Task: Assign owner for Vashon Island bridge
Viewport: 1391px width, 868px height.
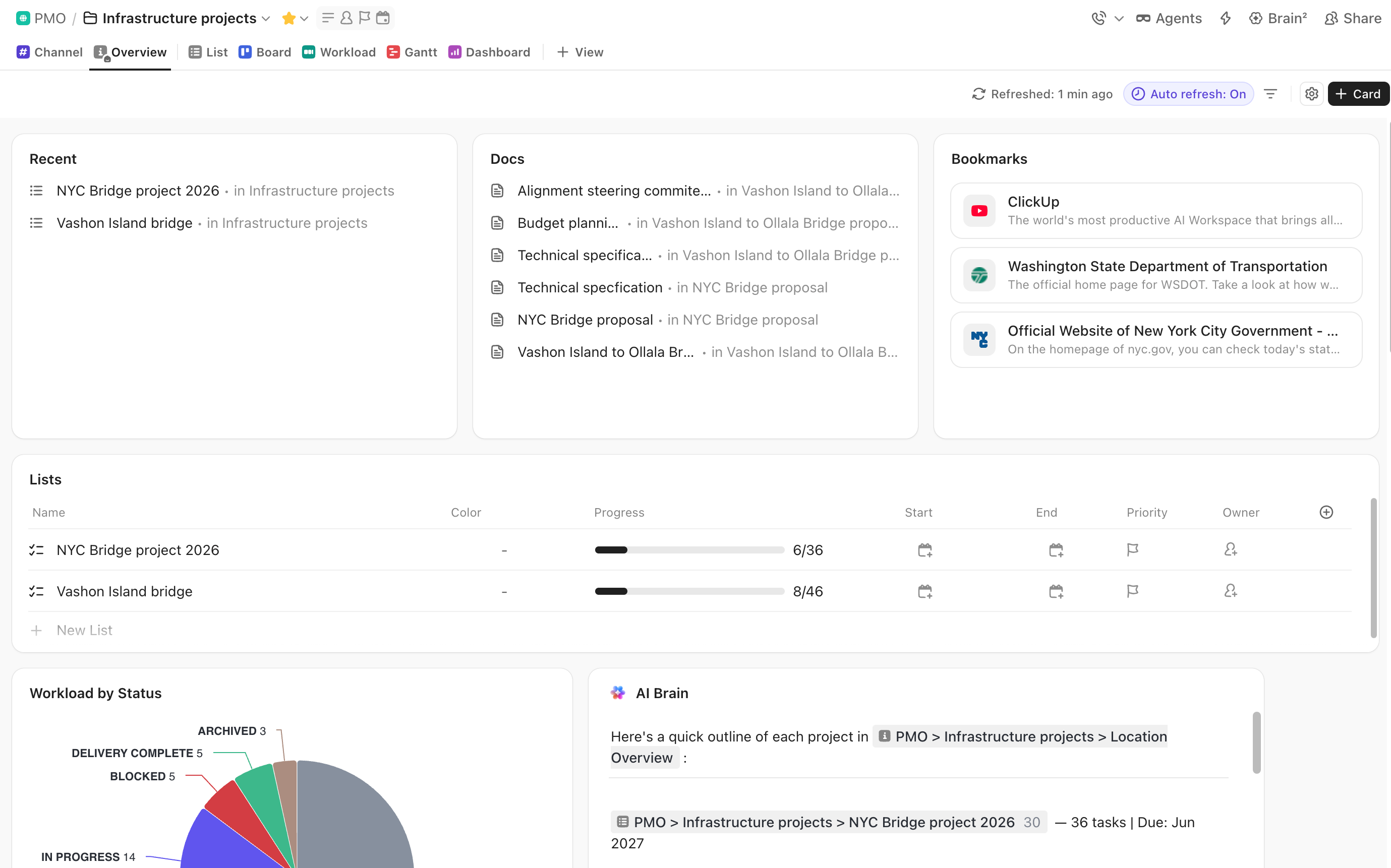Action: [1230, 591]
